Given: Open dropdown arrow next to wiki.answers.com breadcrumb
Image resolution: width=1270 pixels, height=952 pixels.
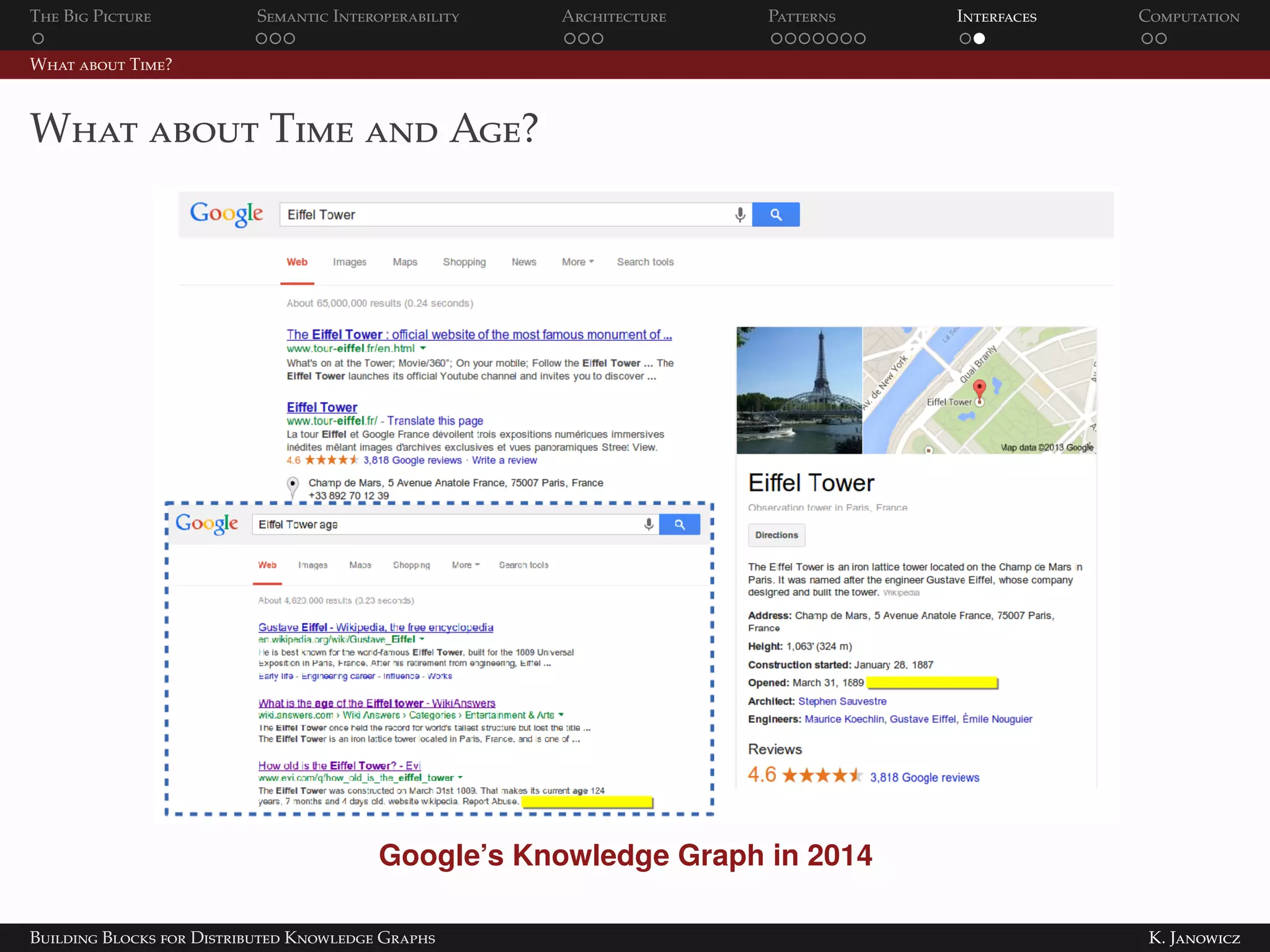Looking at the screenshot, I should click(561, 715).
